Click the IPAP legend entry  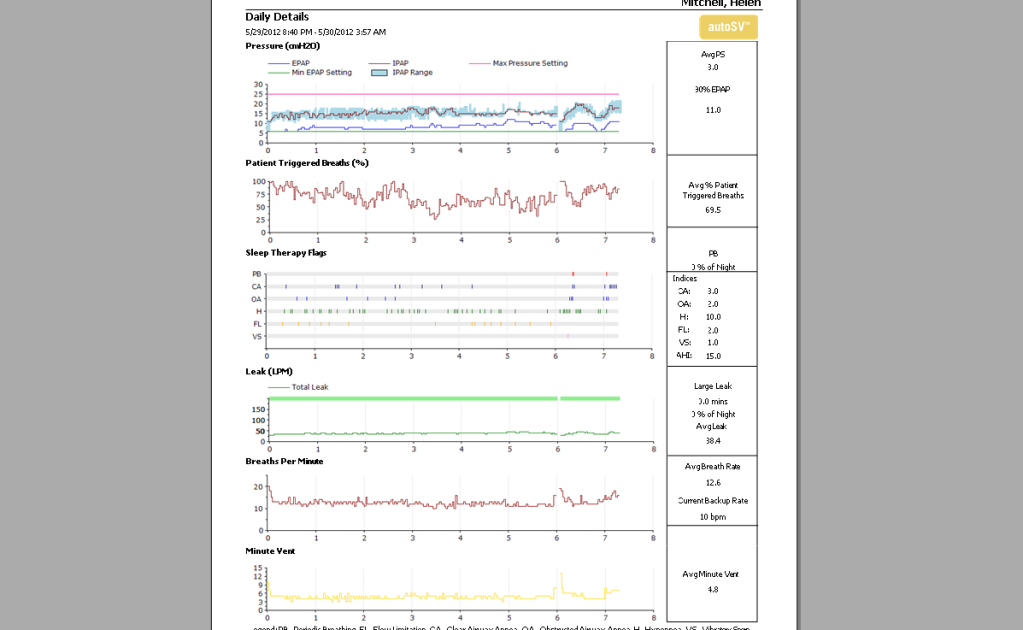click(389, 63)
